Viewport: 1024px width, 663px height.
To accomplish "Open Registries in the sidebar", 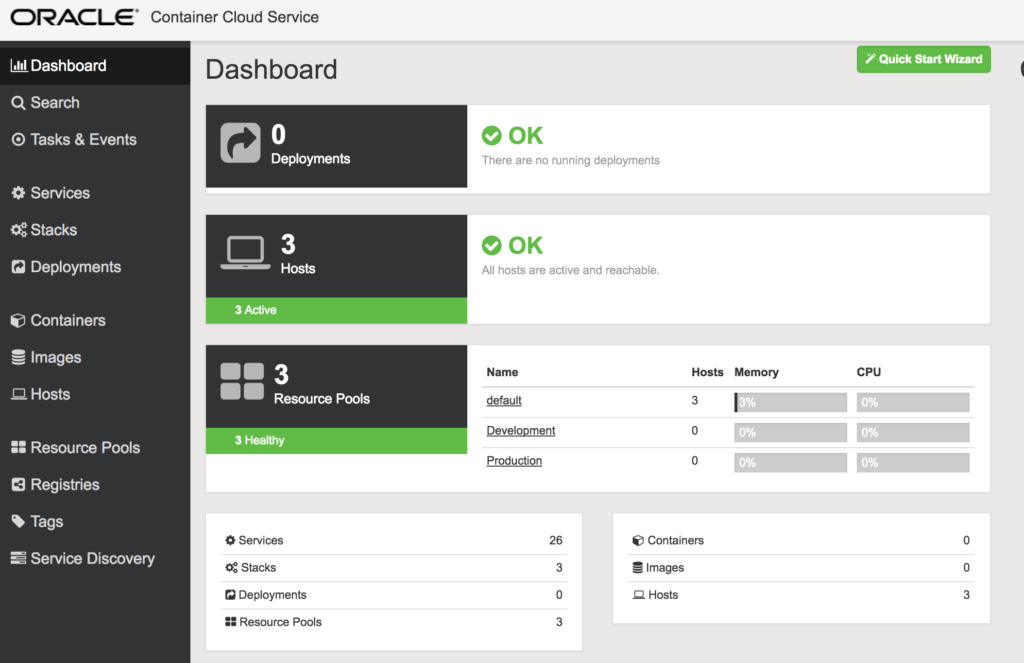I will coord(95,485).
